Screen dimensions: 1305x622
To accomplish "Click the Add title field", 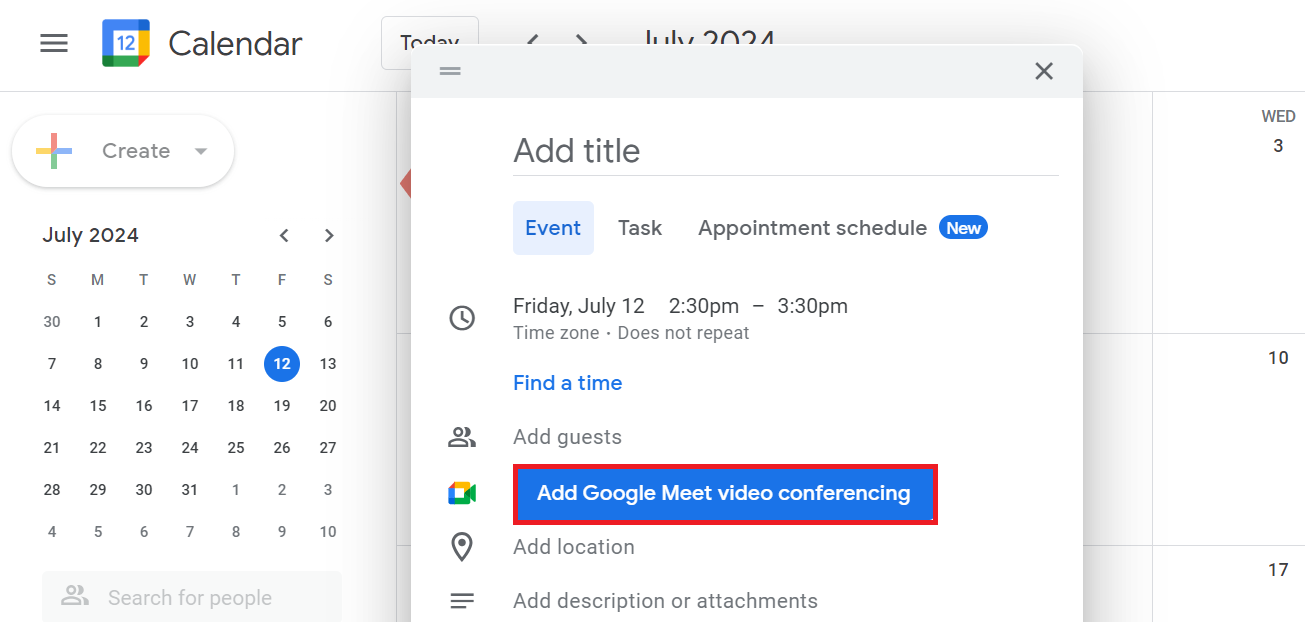I will tap(786, 151).
